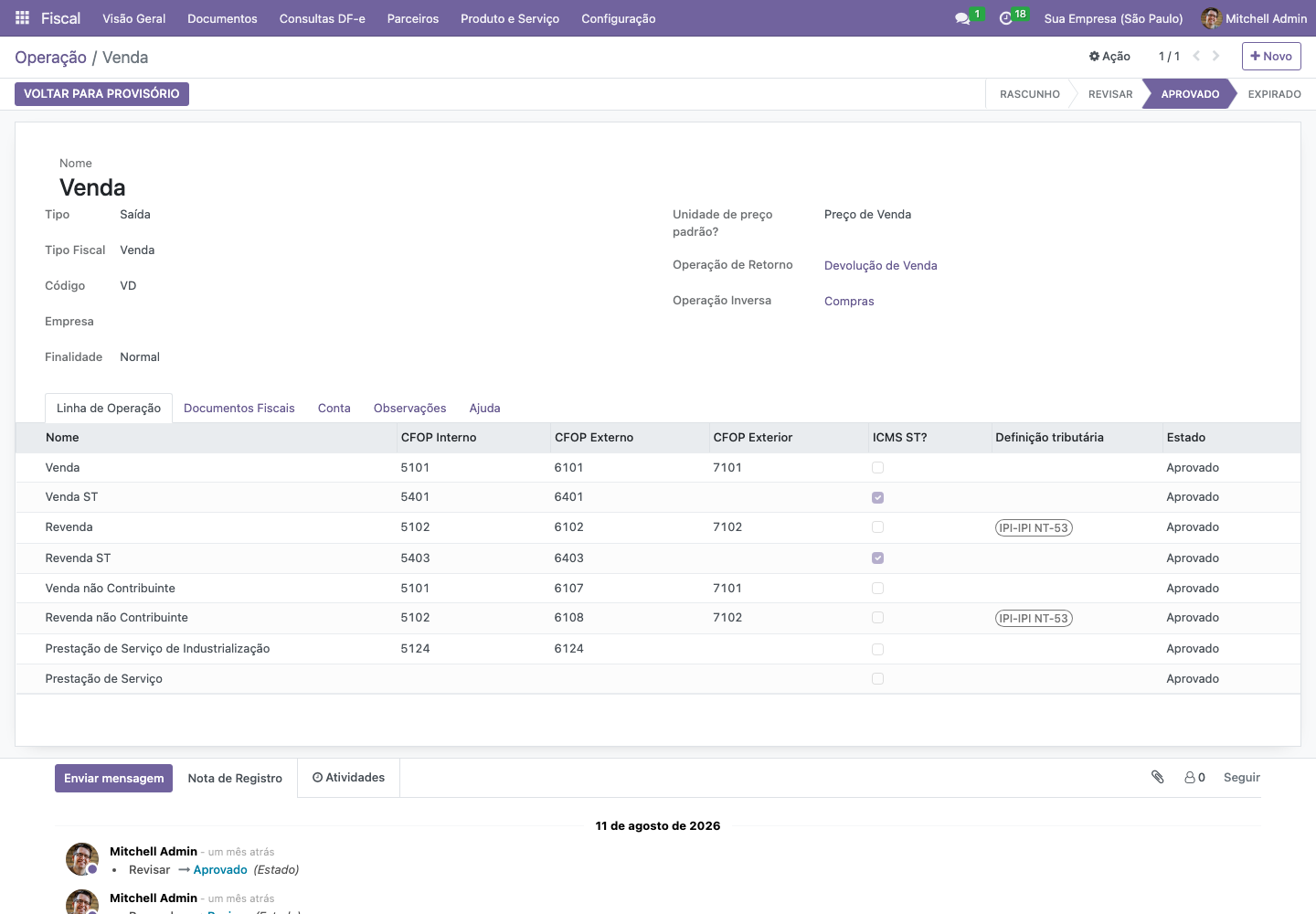
Task: Toggle ICMS ST checkbox for Prestação de Serviço
Action: (877, 679)
